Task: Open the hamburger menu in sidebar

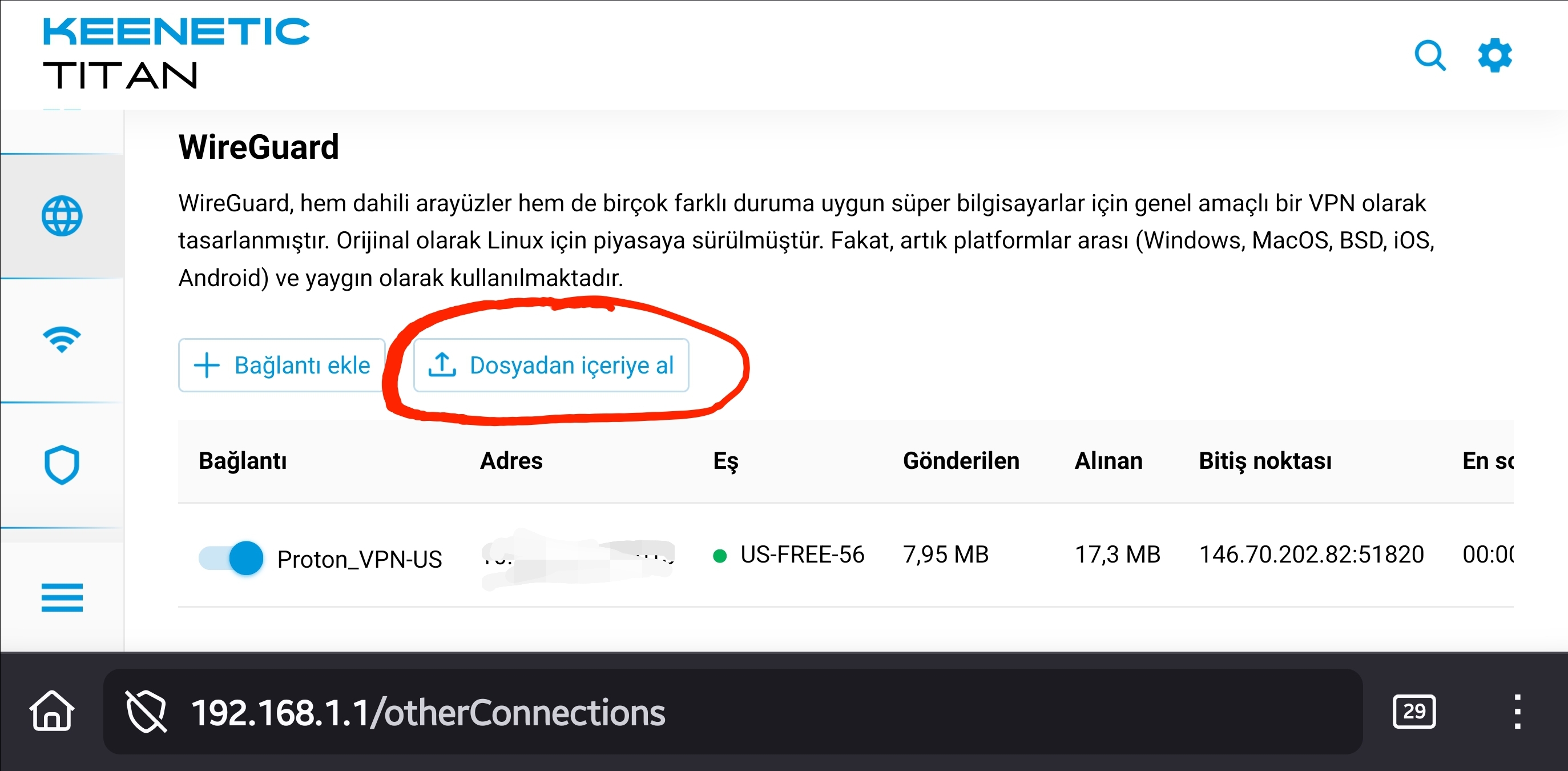Action: pyautogui.click(x=62, y=597)
